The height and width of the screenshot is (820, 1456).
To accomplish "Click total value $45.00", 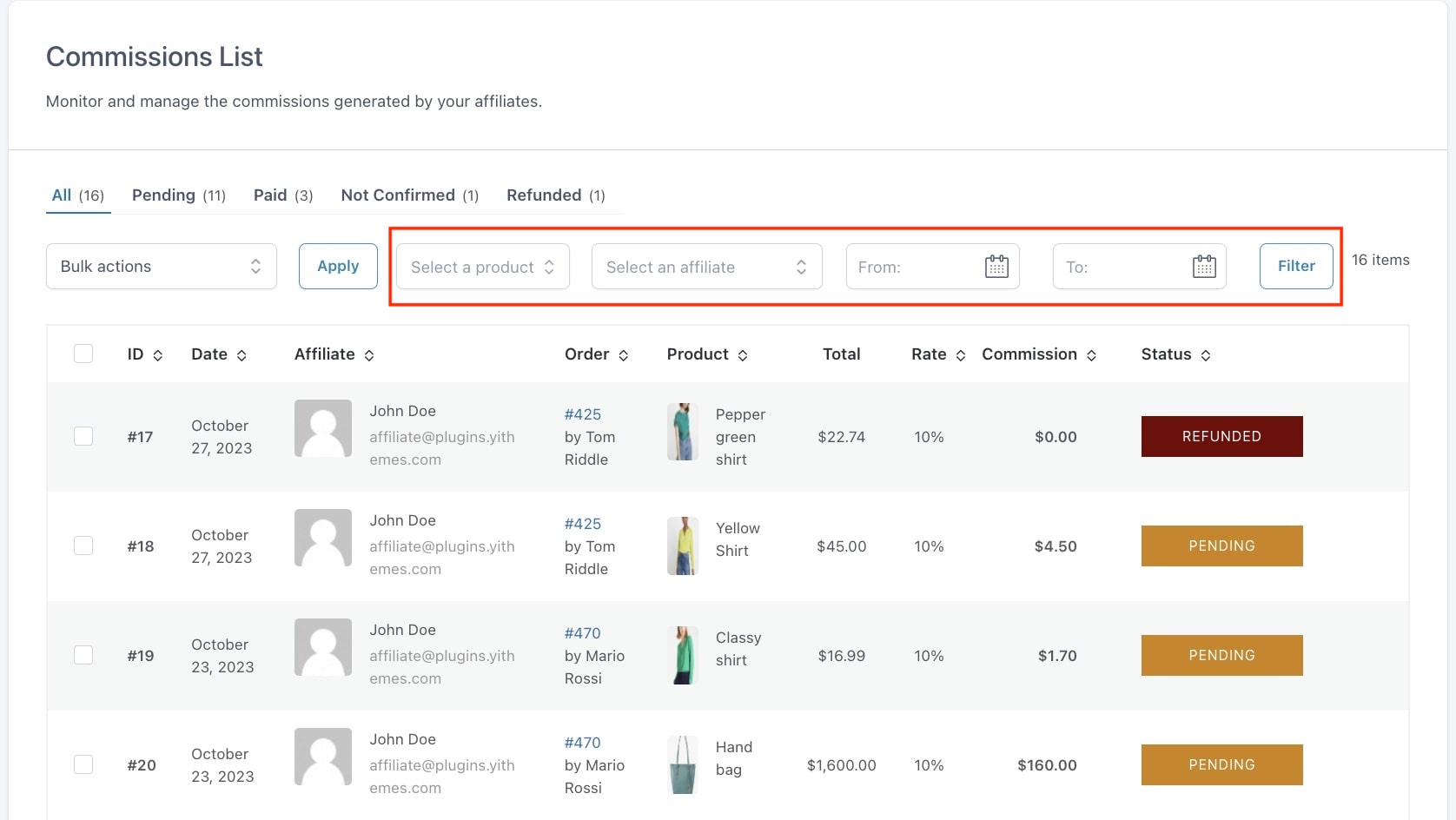I will [x=842, y=546].
